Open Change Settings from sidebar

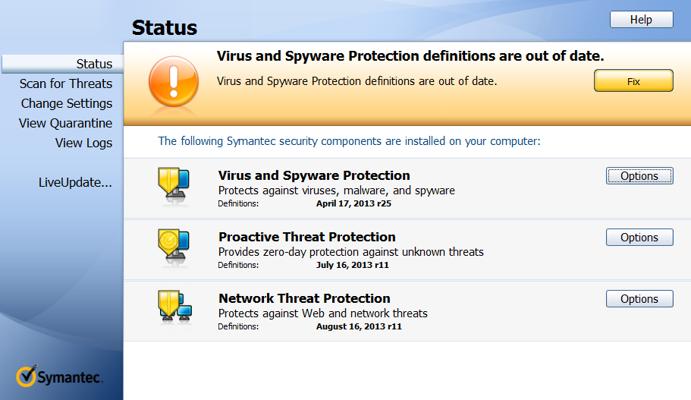[66, 103]
